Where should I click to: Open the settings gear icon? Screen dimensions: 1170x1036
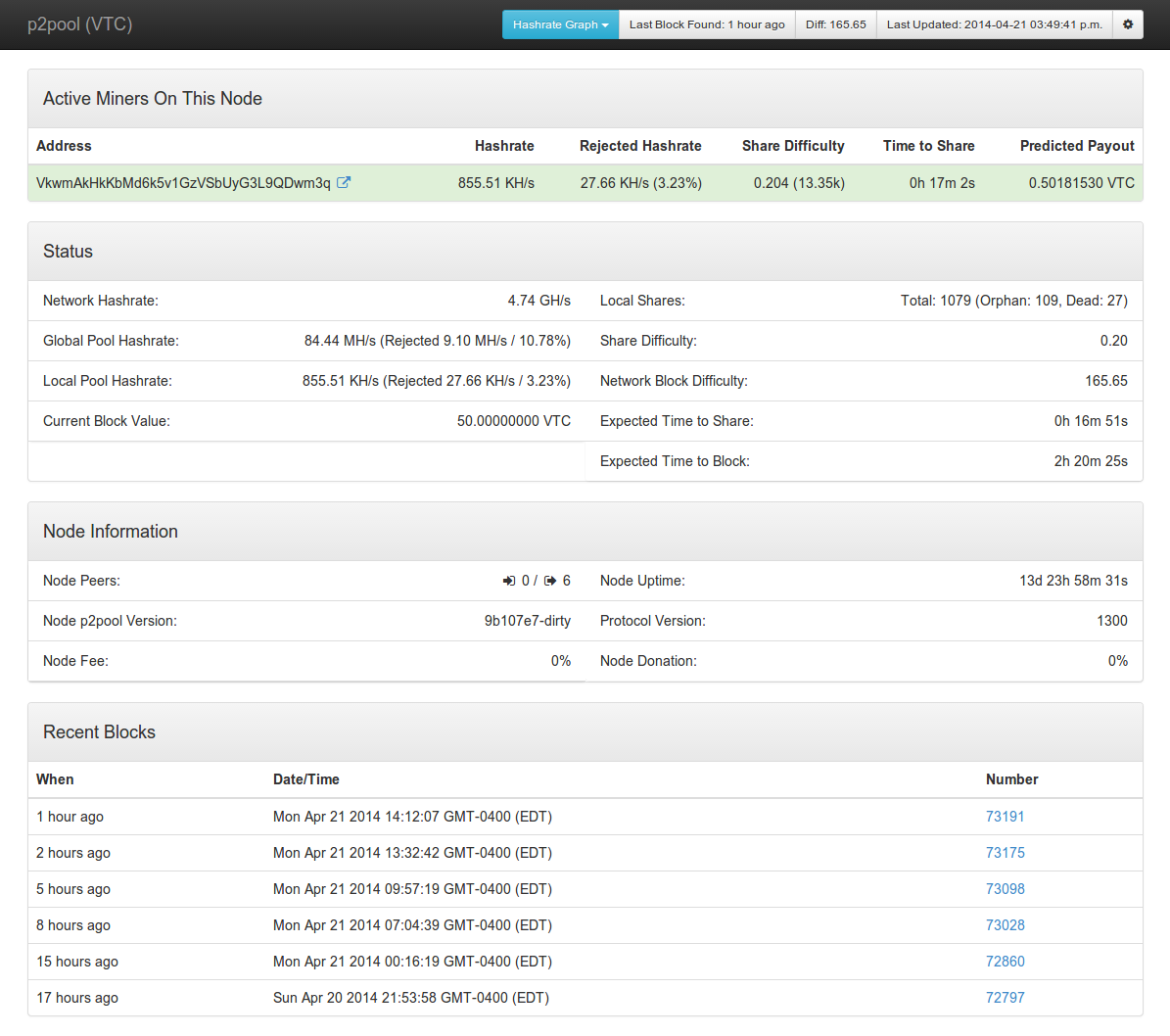(1128, 24)
